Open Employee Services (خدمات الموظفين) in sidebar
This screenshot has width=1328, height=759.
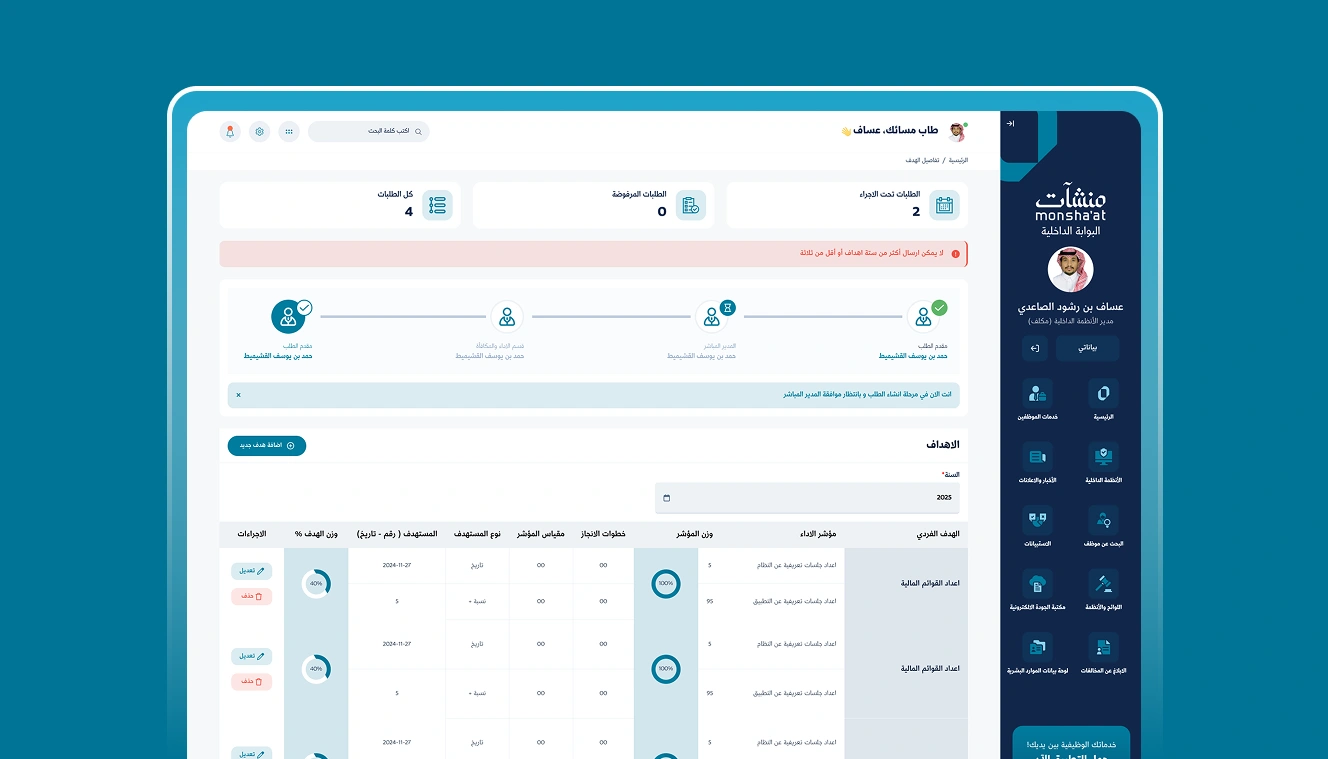tap(1037, 394)
